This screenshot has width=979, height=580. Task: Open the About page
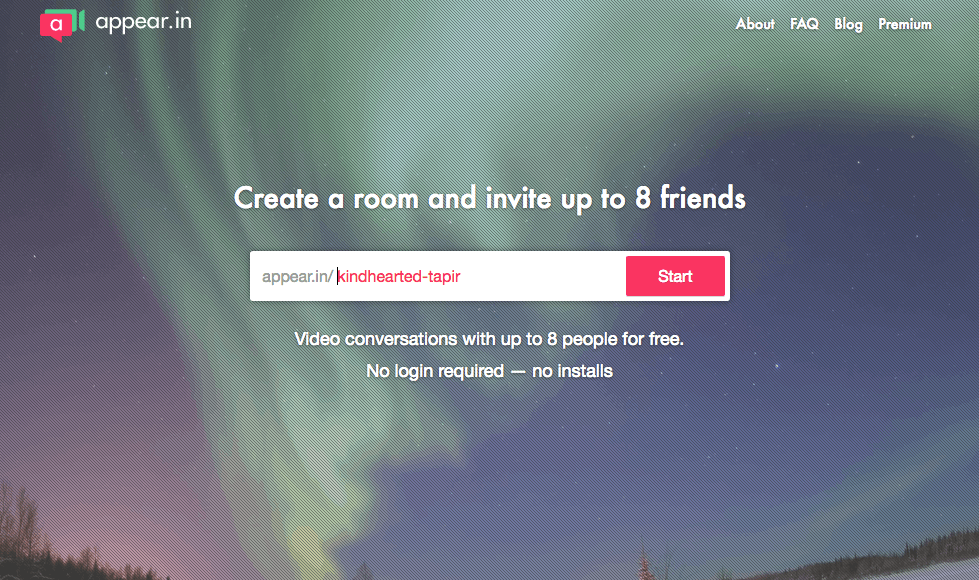755,24
